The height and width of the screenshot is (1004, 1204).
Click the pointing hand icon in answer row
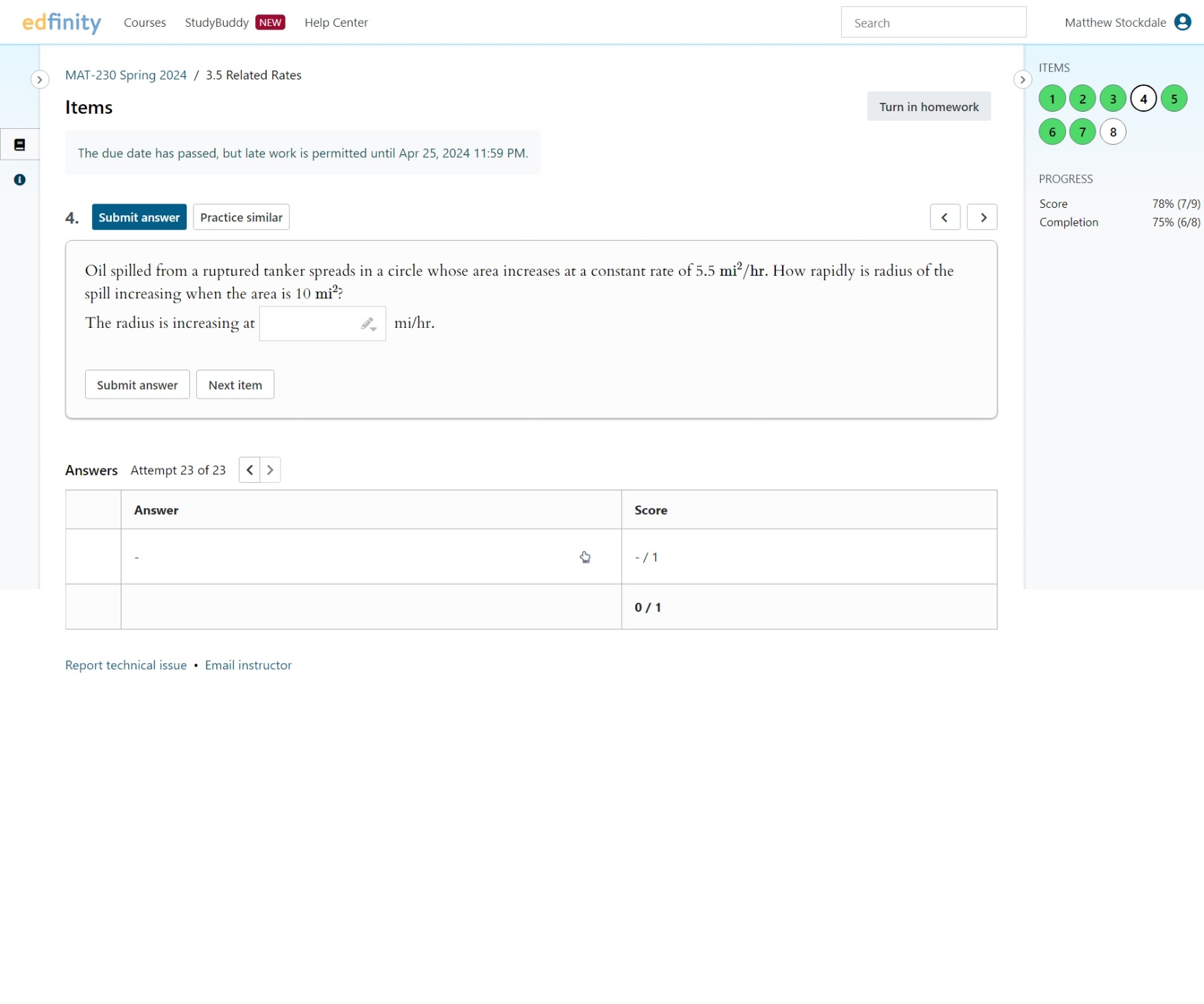coord(585,557)
